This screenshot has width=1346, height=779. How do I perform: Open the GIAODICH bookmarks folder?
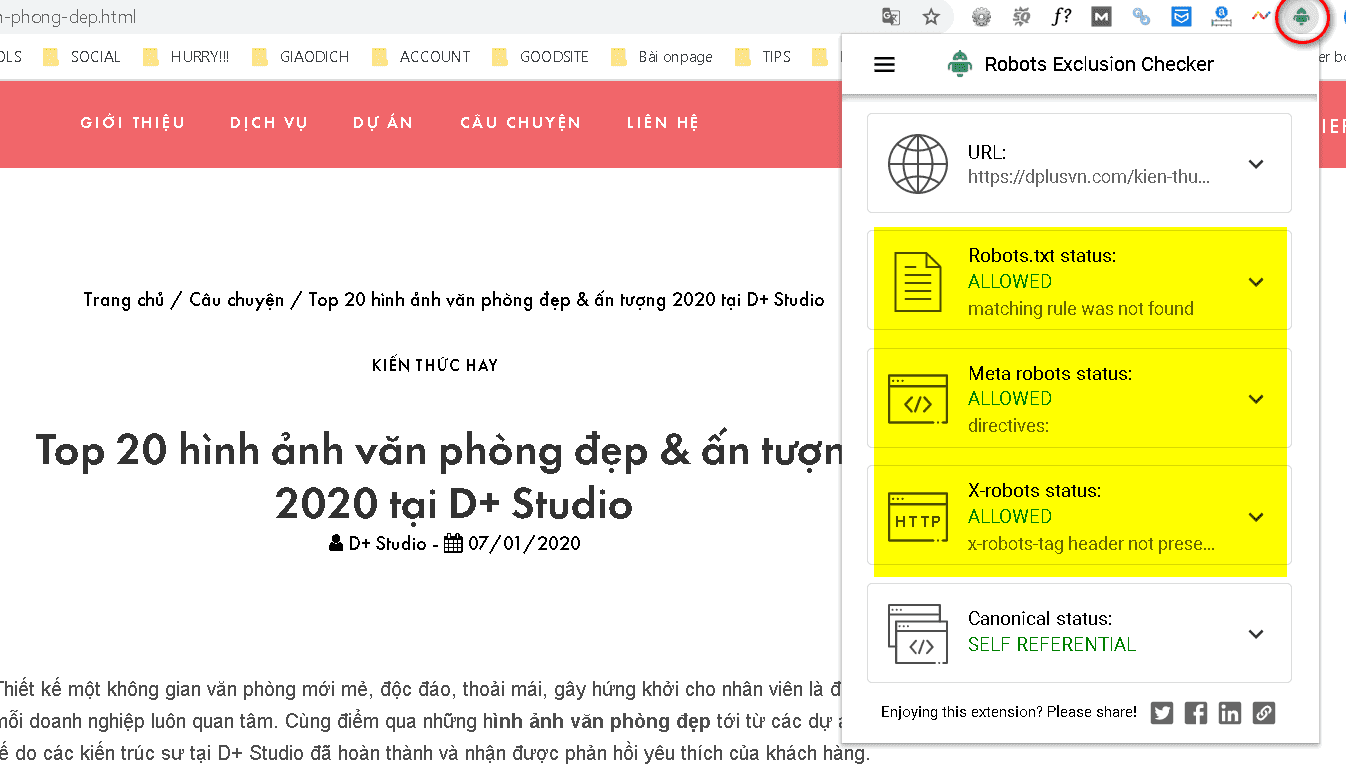click(x=301, y=57)
